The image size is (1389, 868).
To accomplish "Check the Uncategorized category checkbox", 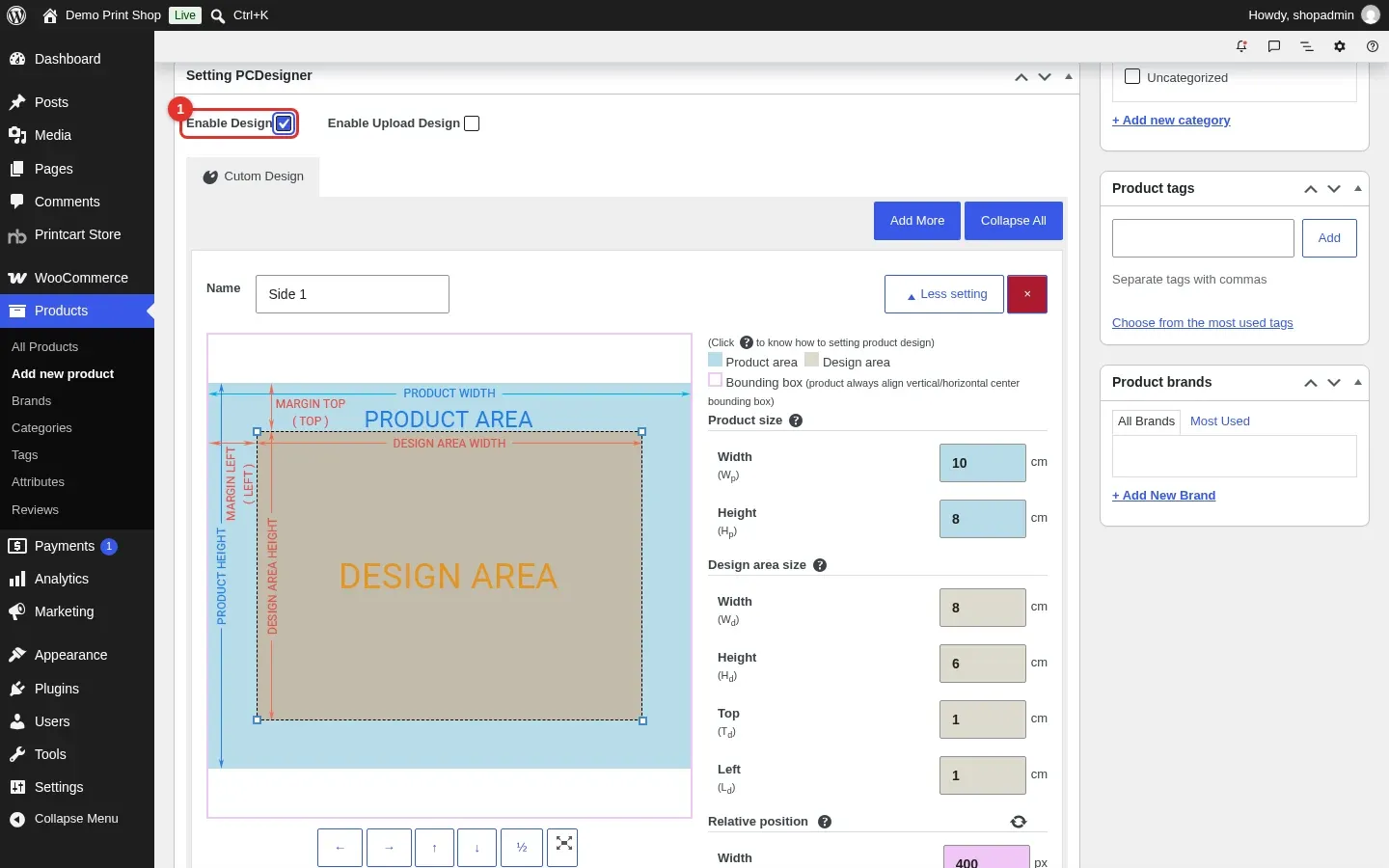I will click(x=1132, y=76).
